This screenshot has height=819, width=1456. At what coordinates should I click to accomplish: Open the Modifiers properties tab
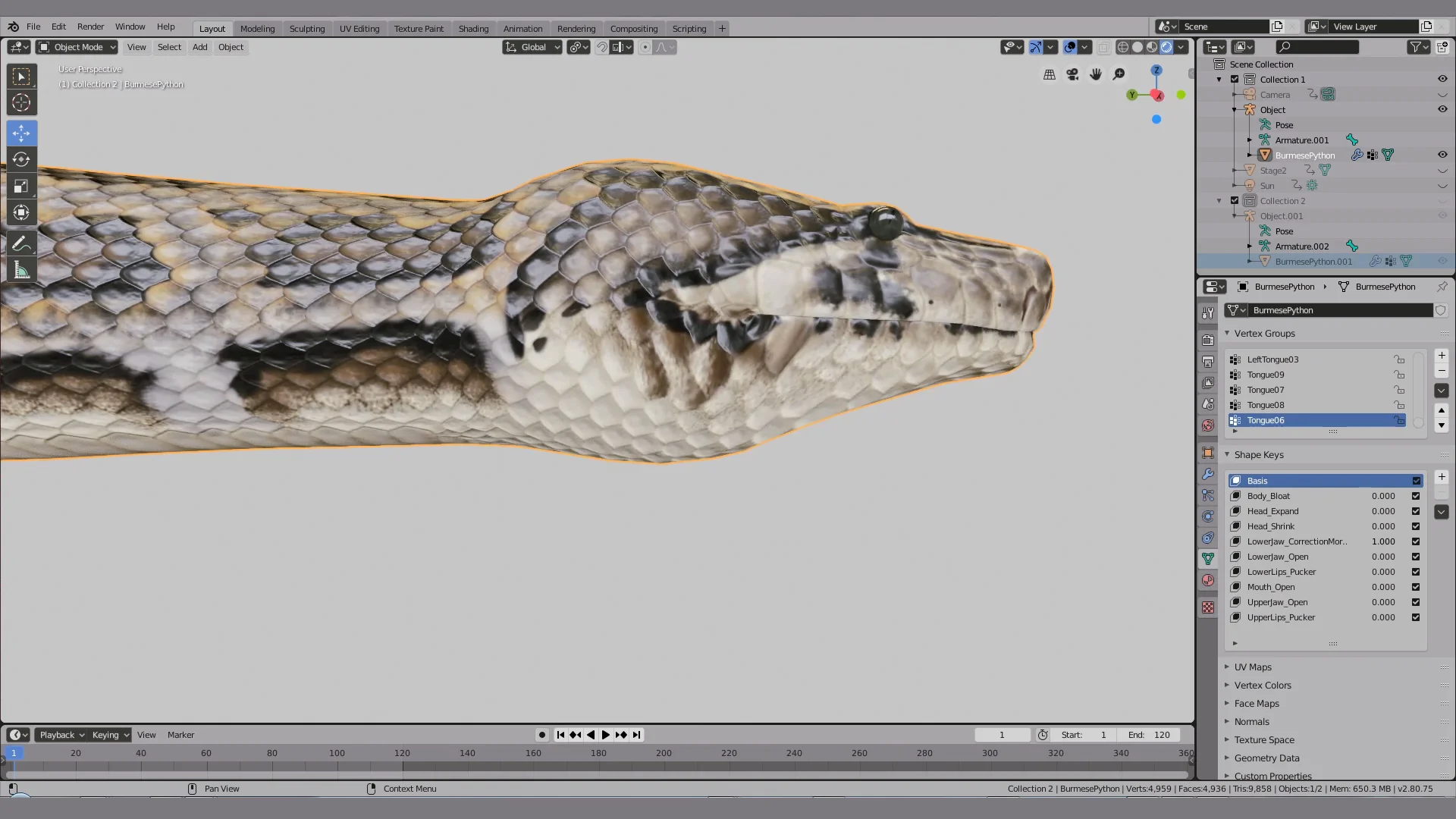pyautogui.click(x=1208, y=474)
